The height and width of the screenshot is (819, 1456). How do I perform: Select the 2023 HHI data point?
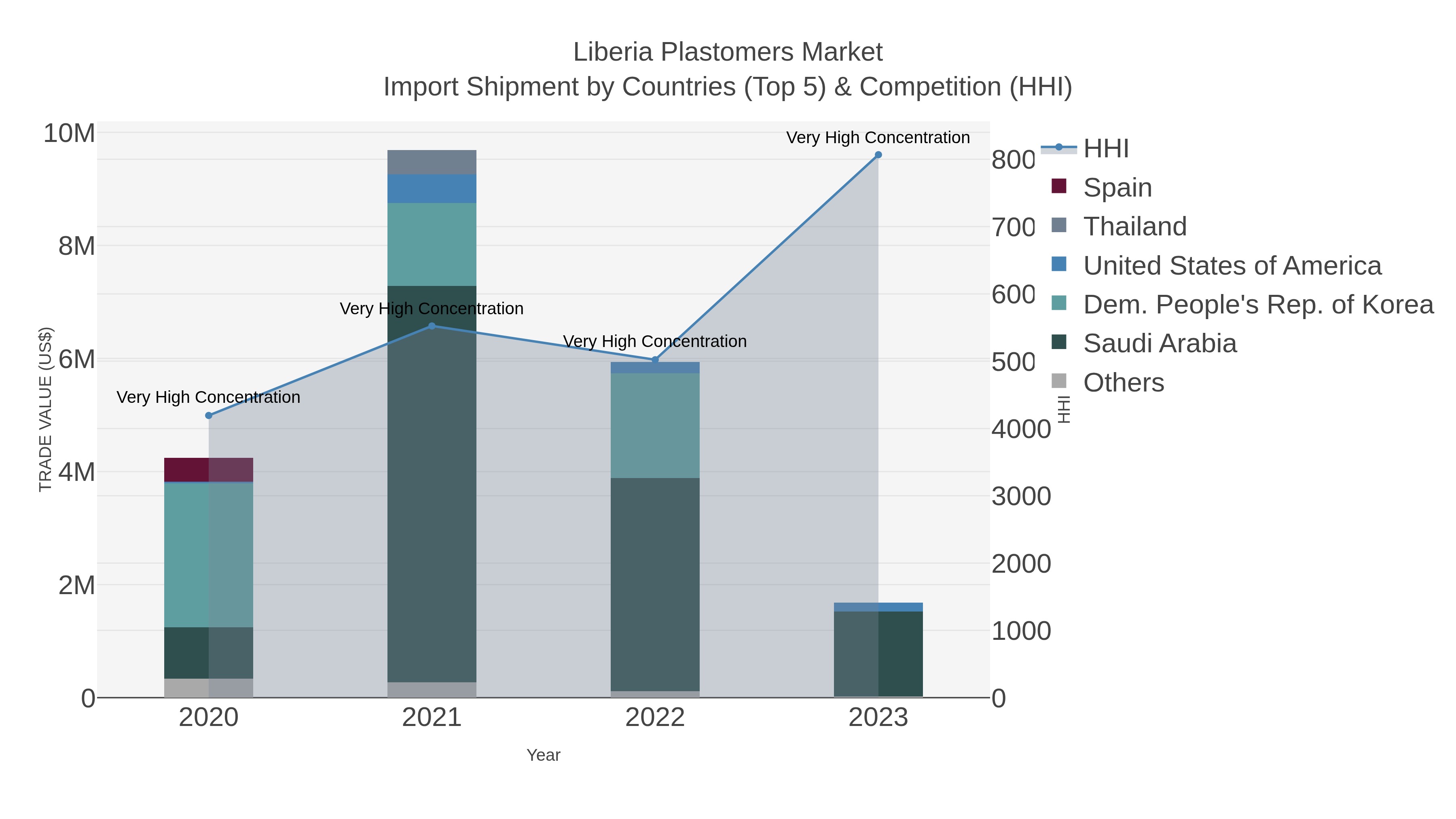878,155
